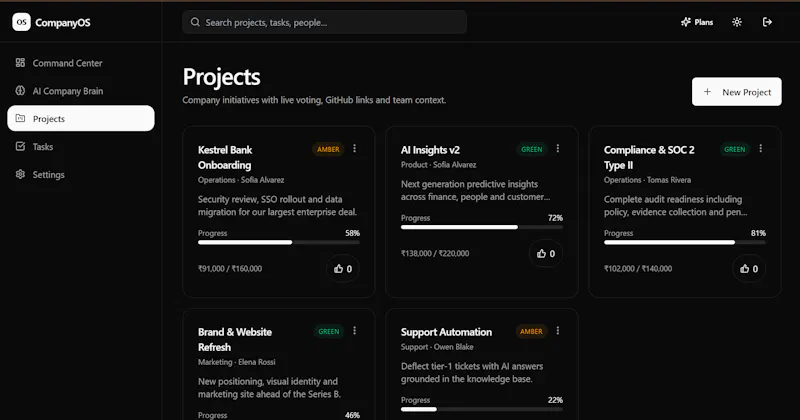Click 'Support · Owen Blake' text
The image size is (800, 420).
(x=437, y=347)
